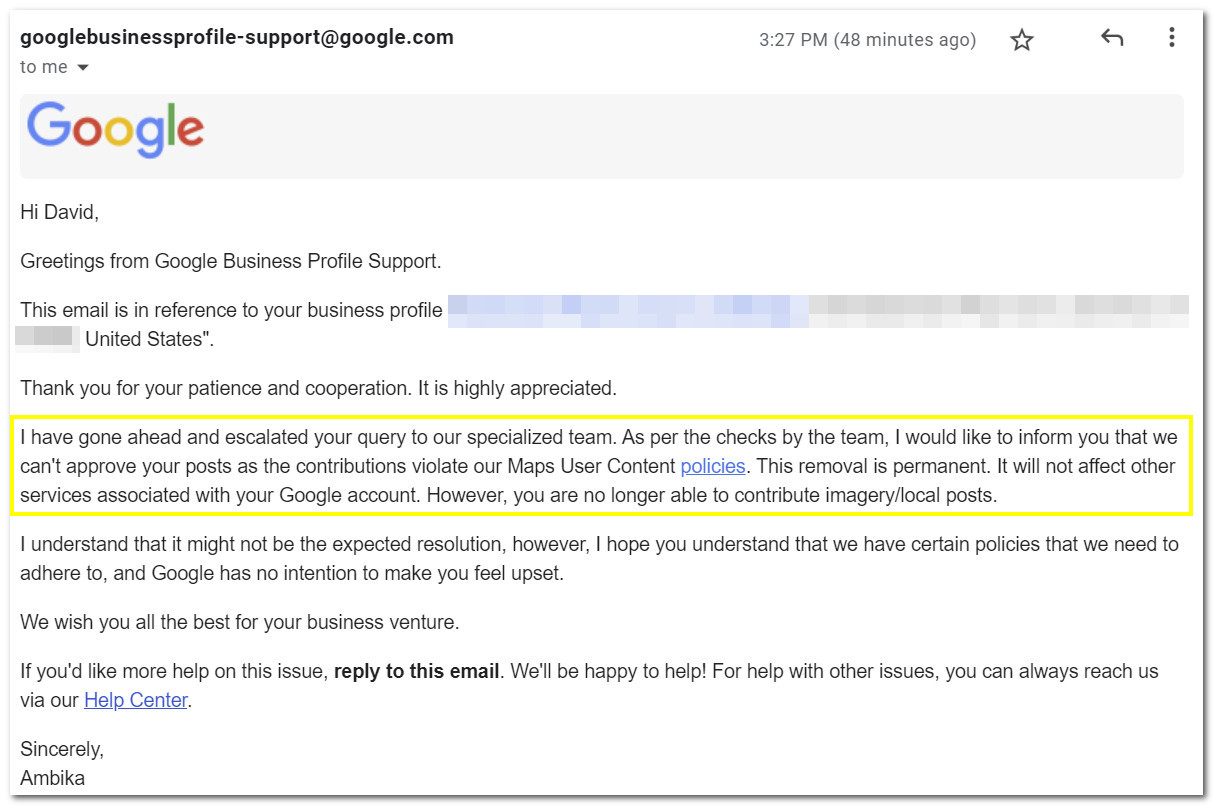This screenshot has width=1214, height=806.
Task: Click the "Sincerely," closing line
Action: coord(62,749)
